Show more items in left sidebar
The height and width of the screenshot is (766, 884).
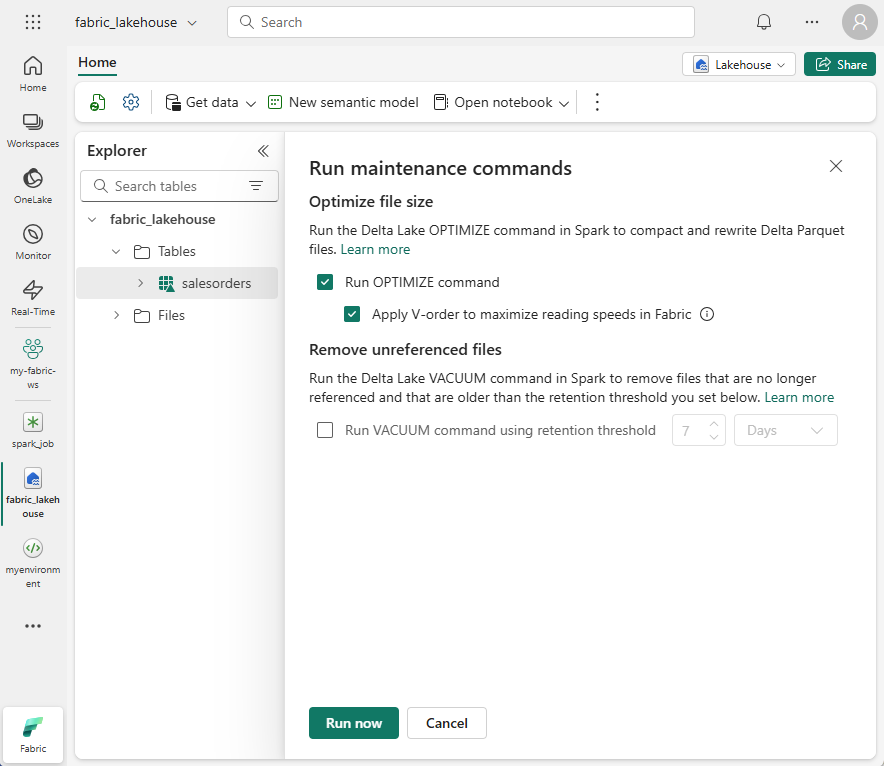pos(33,626)
